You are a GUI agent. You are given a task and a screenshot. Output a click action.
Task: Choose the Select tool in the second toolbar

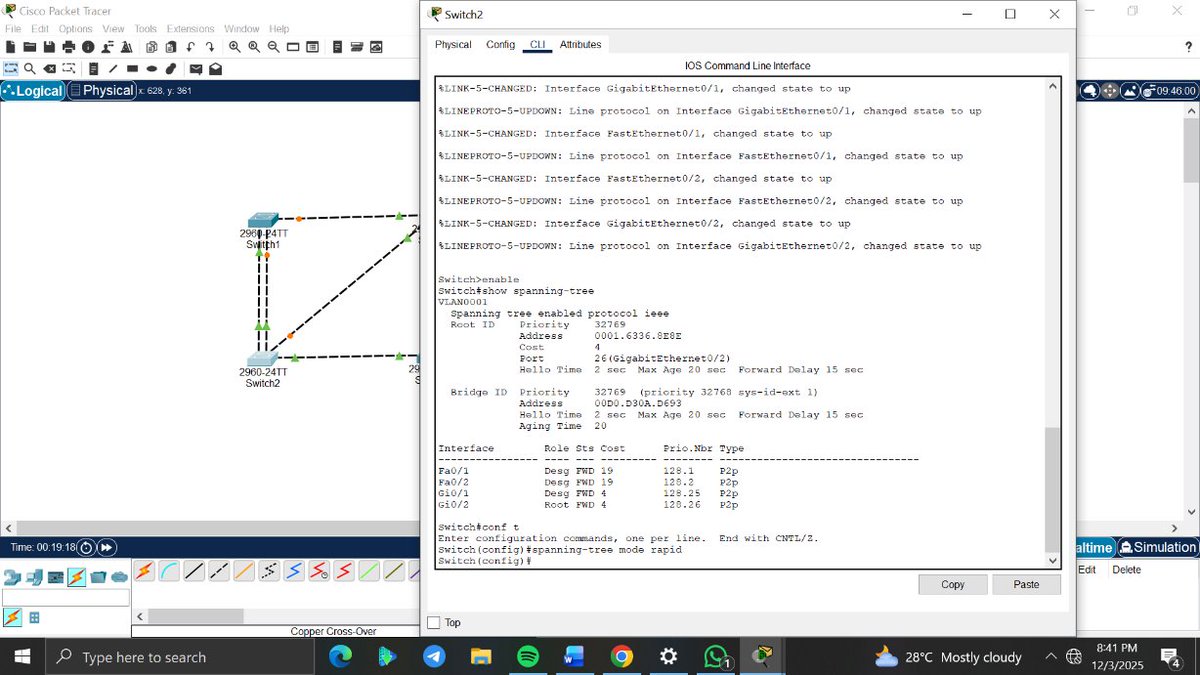[x=11, y=69]
